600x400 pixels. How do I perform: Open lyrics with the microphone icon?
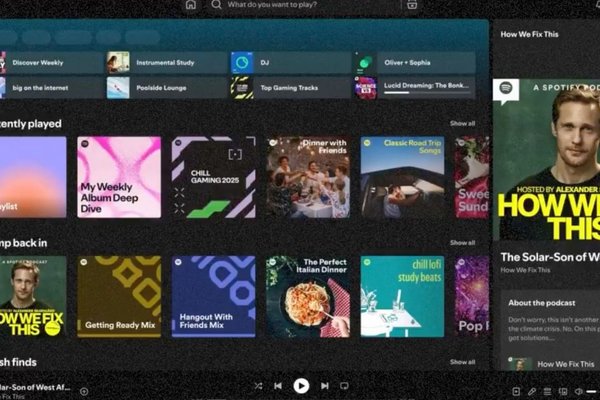(532, 391)
